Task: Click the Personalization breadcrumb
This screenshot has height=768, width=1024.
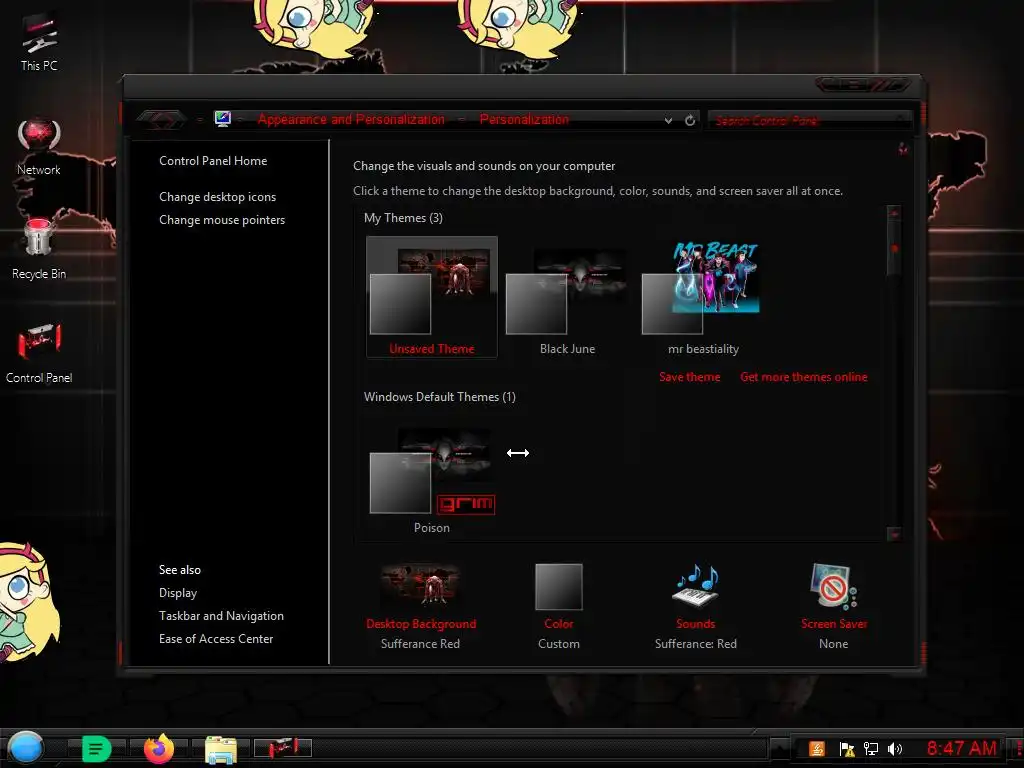Action: click(524, 120)
